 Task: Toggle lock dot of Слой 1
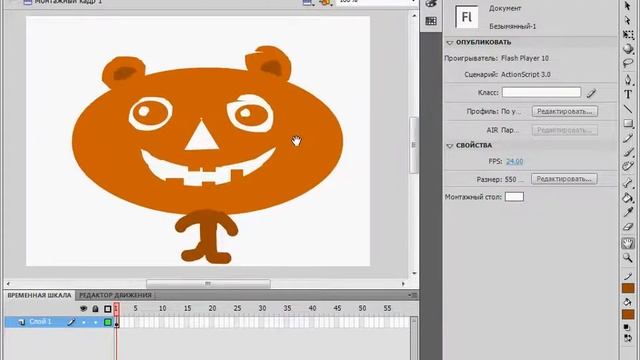pos(96,322)
